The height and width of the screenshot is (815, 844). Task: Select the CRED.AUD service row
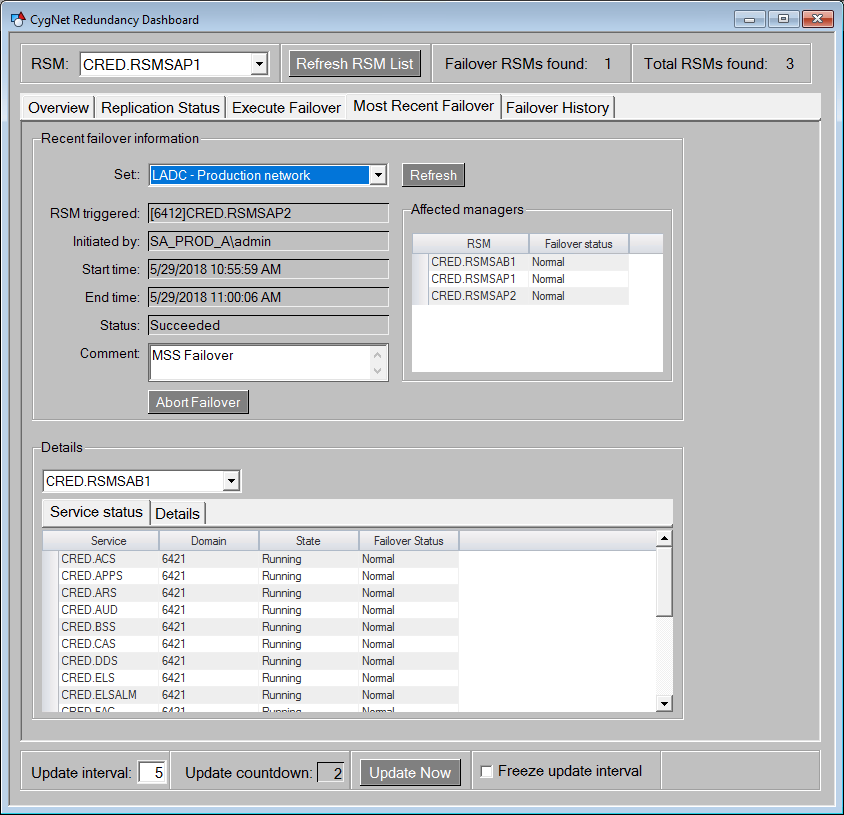point(251,610)
